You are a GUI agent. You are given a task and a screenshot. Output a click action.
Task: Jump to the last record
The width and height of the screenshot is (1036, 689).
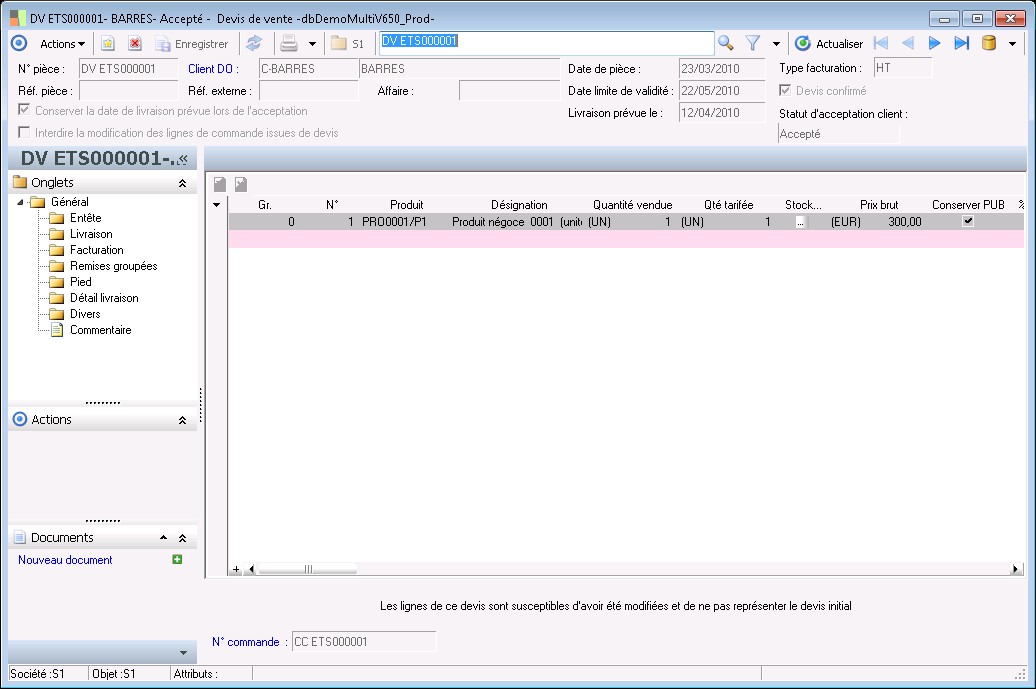tap(961, 43)
